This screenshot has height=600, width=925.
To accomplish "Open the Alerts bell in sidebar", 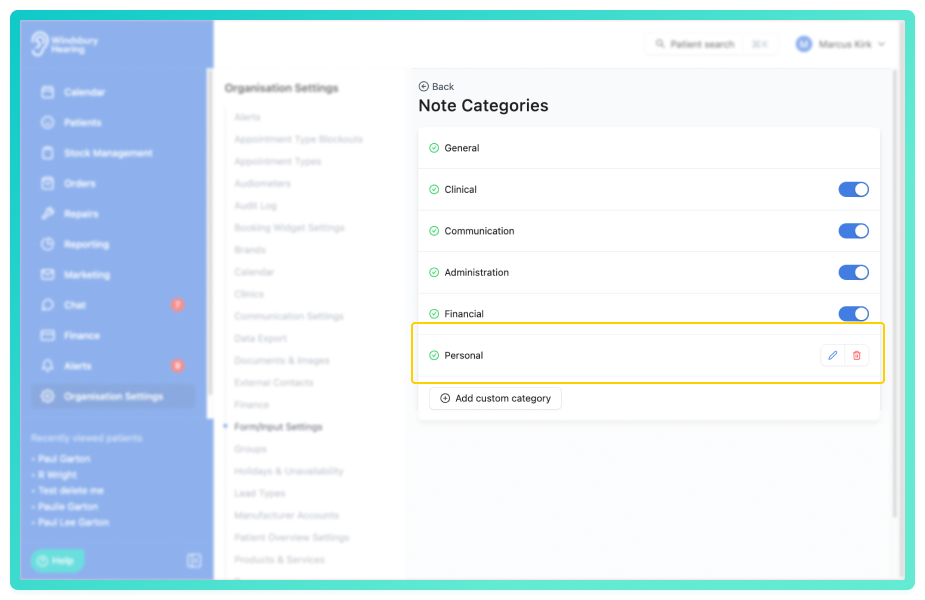I will click(48, 366).
